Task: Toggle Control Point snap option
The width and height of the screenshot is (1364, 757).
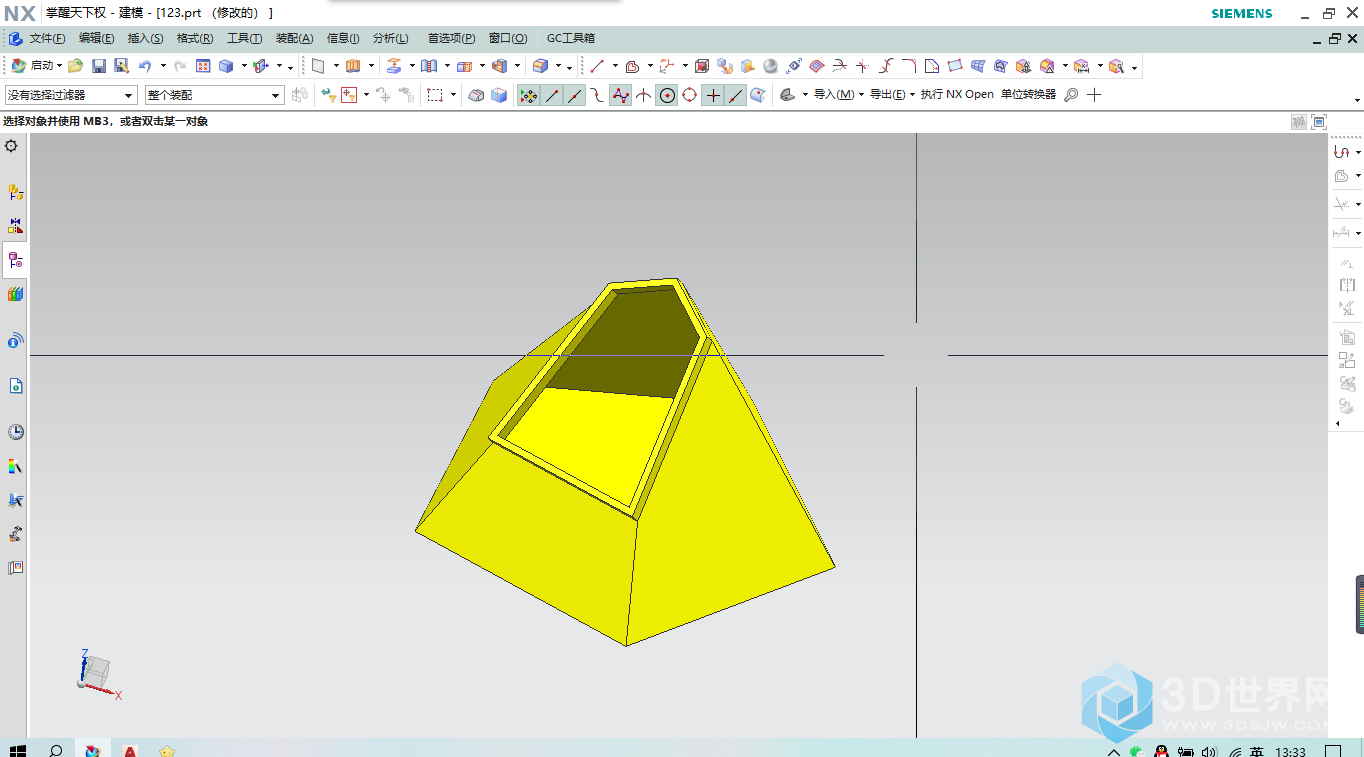Action: pyautogui.click(x=597, y=95)
